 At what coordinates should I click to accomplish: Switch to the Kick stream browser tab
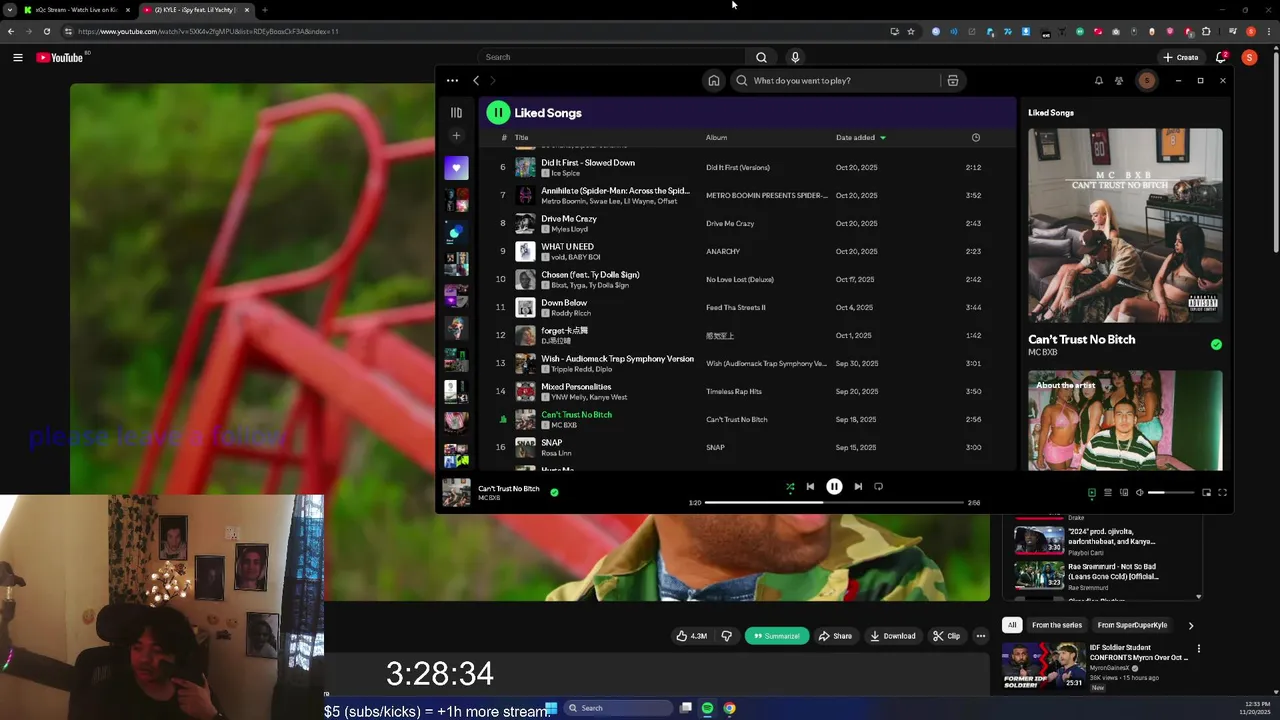coord(78,10)
